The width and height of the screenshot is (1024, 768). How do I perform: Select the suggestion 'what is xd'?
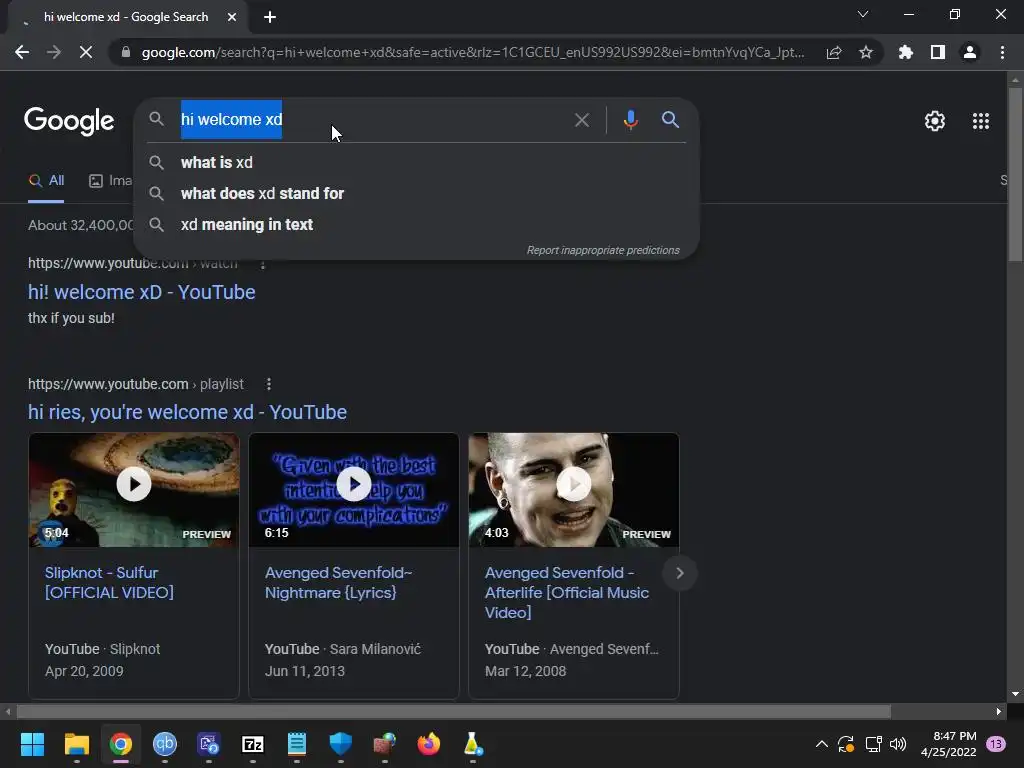(417, 163)
